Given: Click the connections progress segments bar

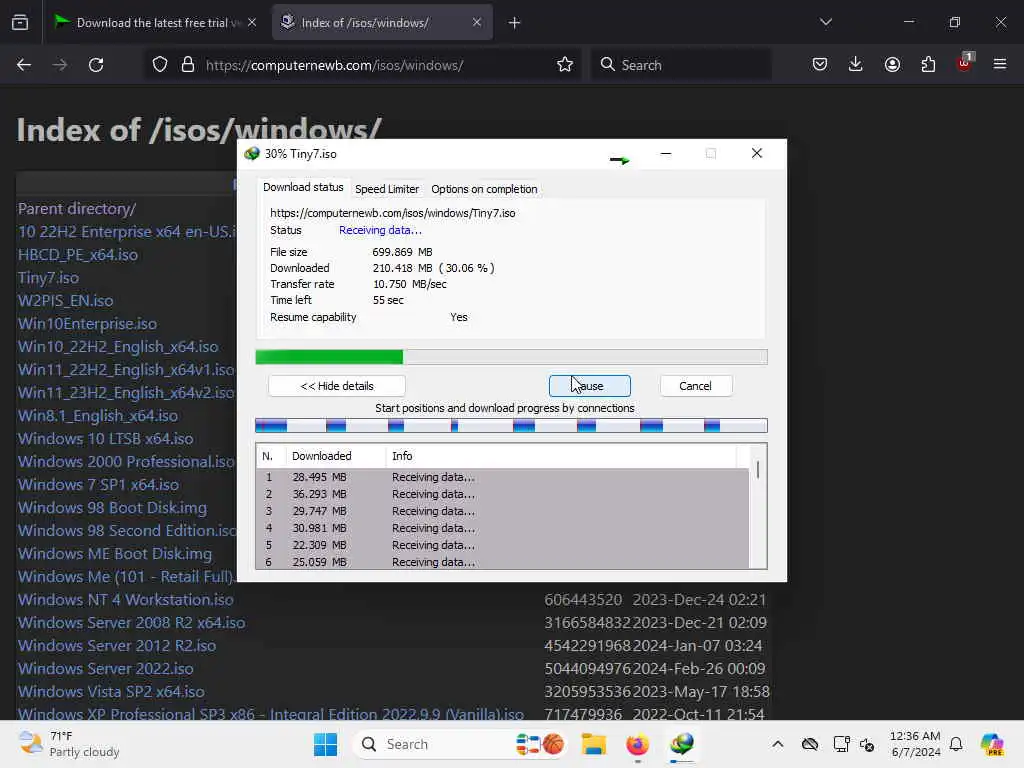Looking at the screenshot, I should pyautogui.click(x=511, y=426).
